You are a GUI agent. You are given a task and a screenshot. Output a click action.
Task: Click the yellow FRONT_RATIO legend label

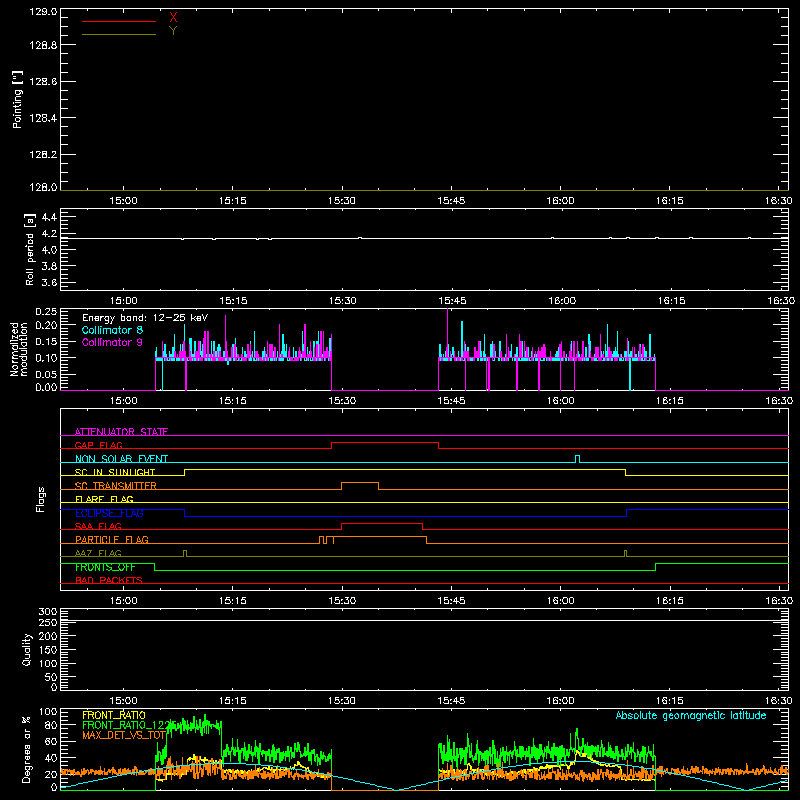pos(114,715)
